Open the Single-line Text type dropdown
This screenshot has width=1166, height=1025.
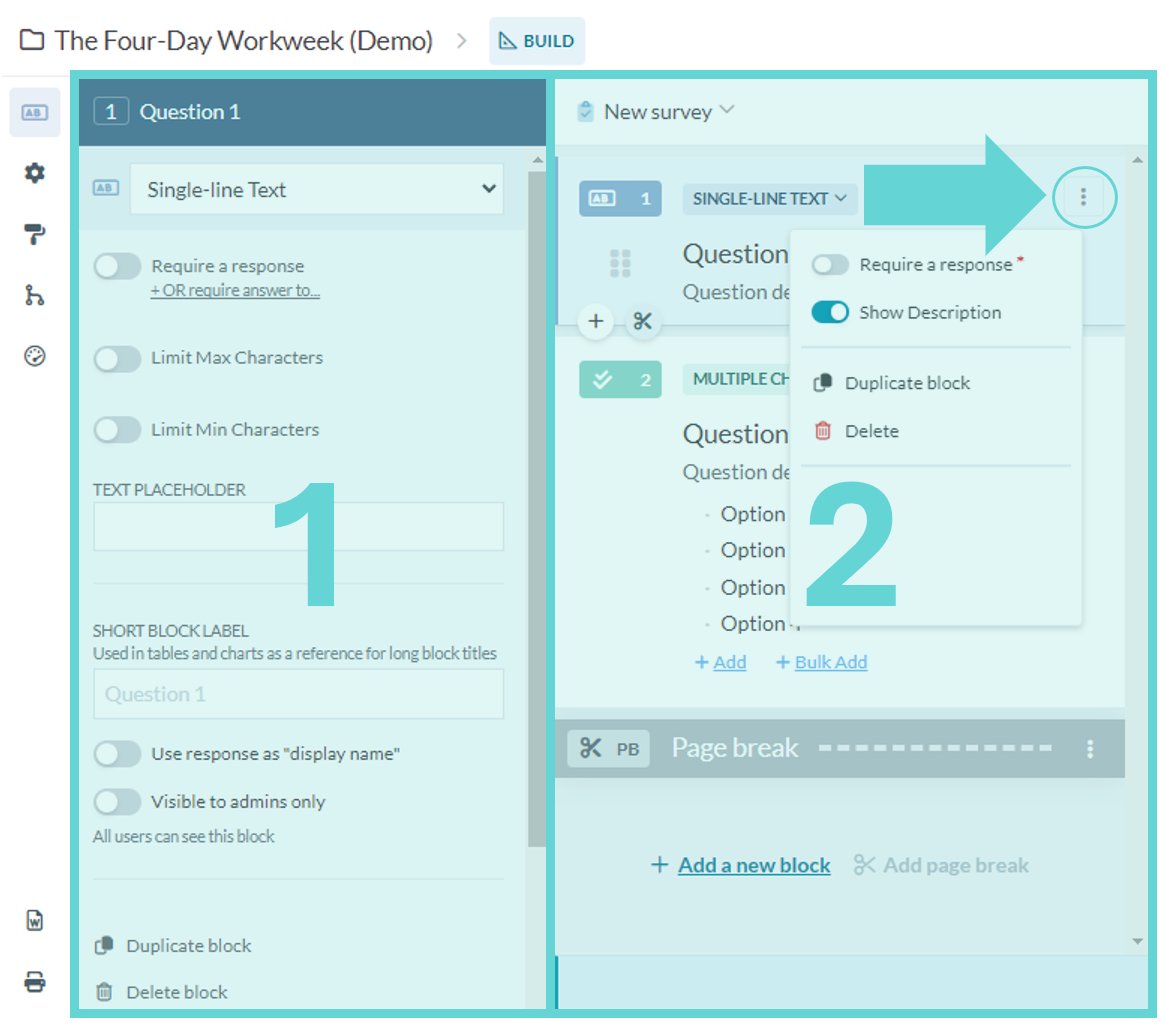point(317,190)
